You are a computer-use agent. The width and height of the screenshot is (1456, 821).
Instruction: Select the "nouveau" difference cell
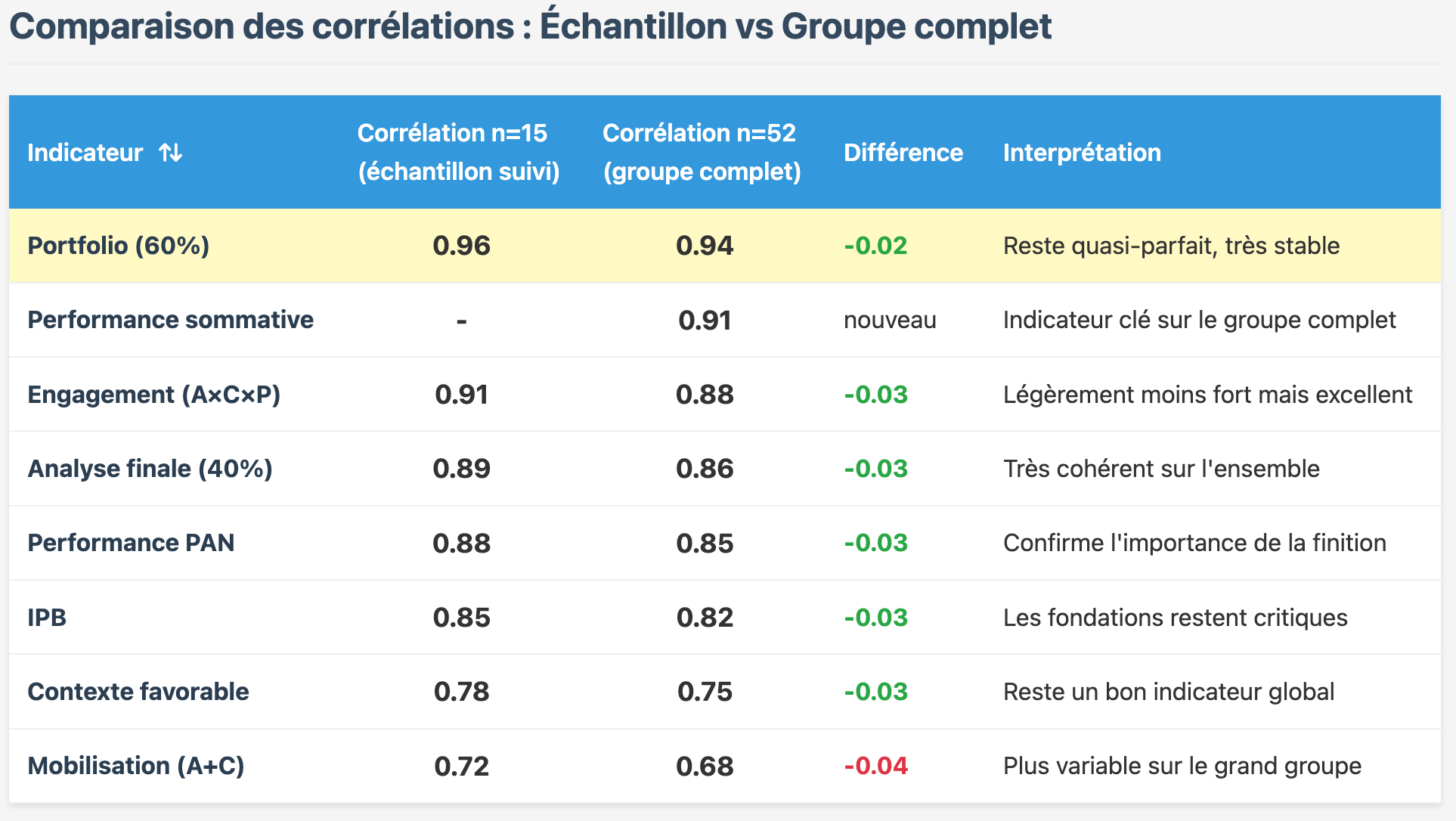pyautogui.click(x=889, y=320)
